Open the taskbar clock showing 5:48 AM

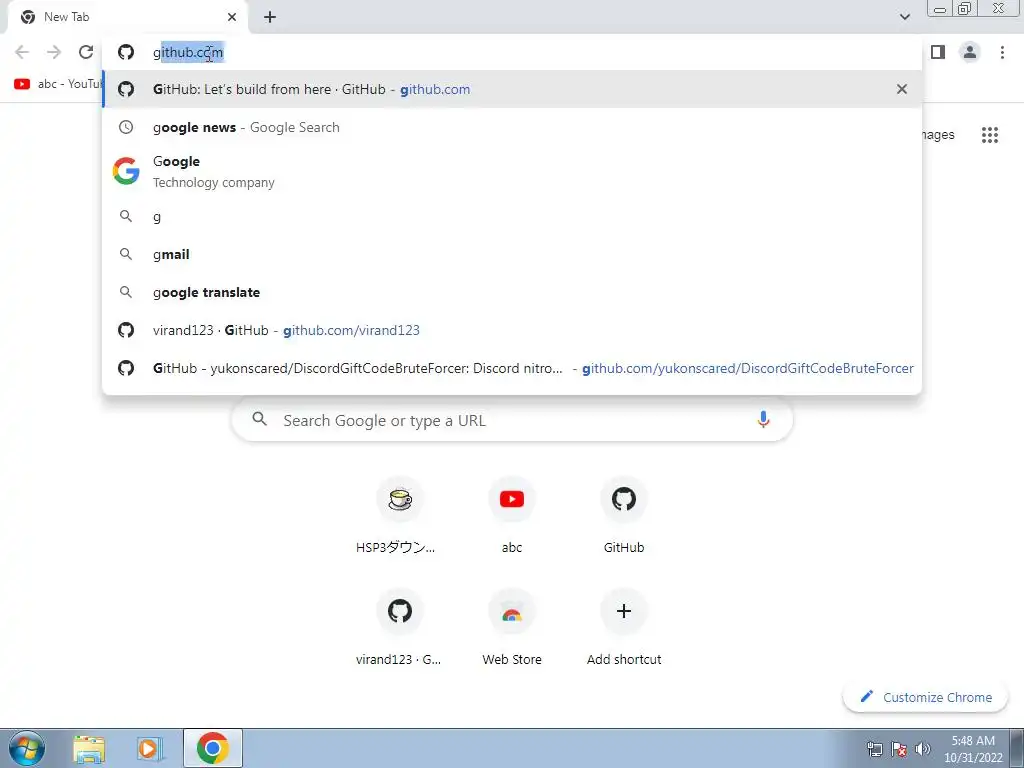coord(972,749)
